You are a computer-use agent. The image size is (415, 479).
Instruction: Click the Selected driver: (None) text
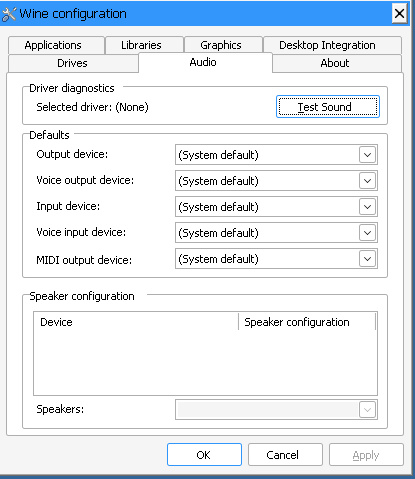[92, 107]
